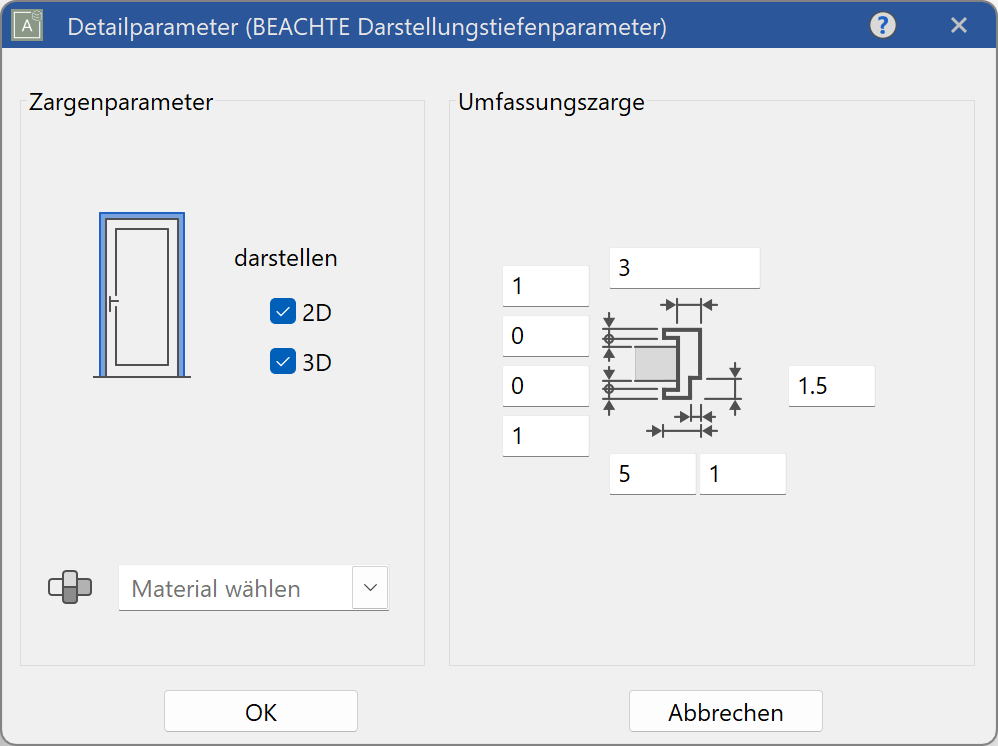998x746 pixels.
Task: Click the bottom field with value 5
Action: coord(652,474)
